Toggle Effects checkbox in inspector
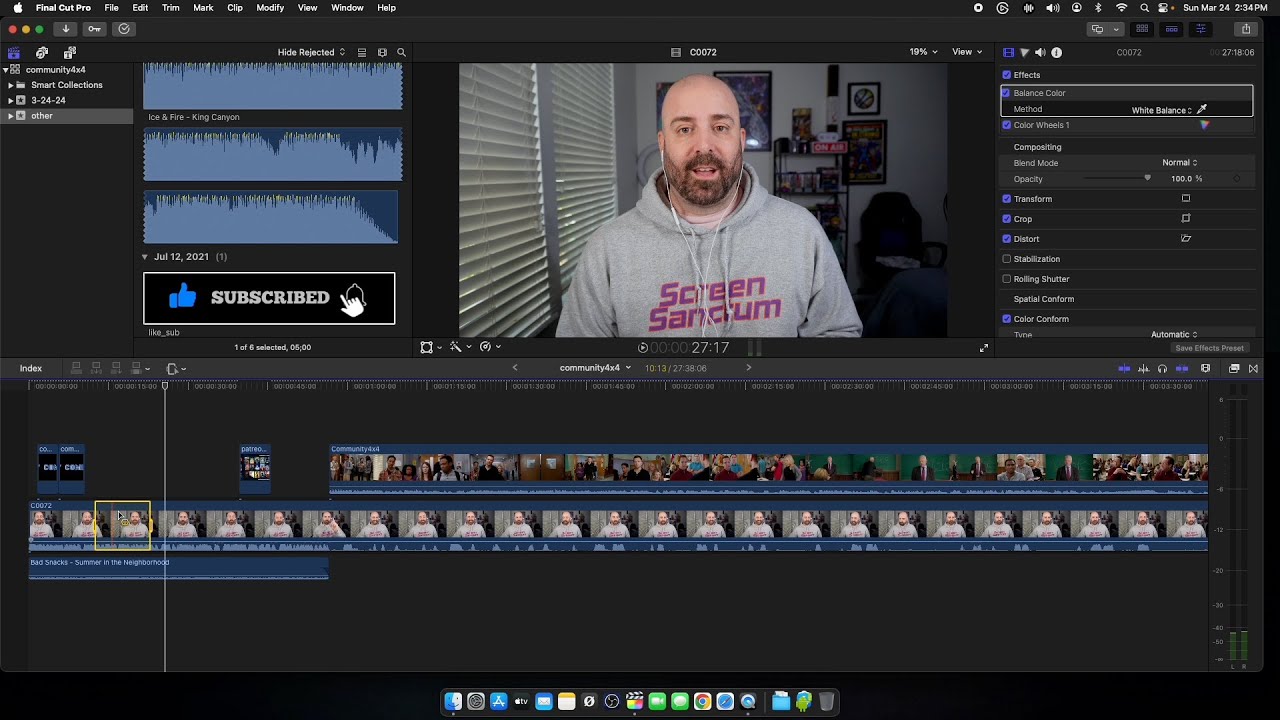The width and height of the screenshot is (1280, 720). pos(1007,75)
